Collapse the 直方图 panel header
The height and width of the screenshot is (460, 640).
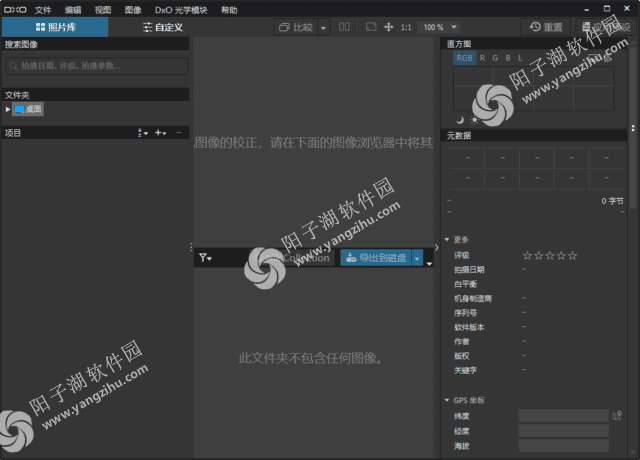tap(533, 44)
